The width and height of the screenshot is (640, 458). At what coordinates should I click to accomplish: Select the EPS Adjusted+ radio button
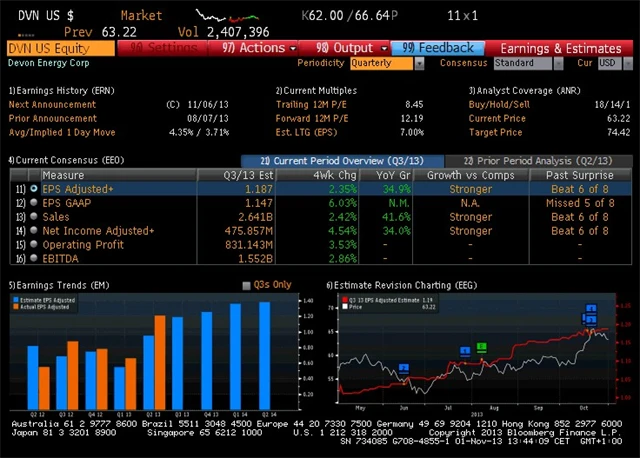tap(34, 189)
